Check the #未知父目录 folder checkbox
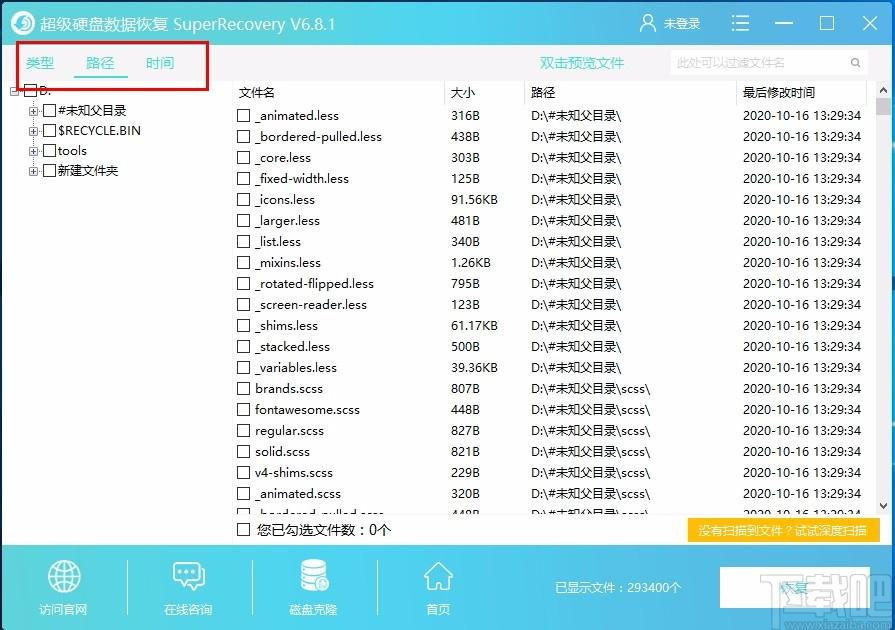The image size is (895, 630). (50, 111)
